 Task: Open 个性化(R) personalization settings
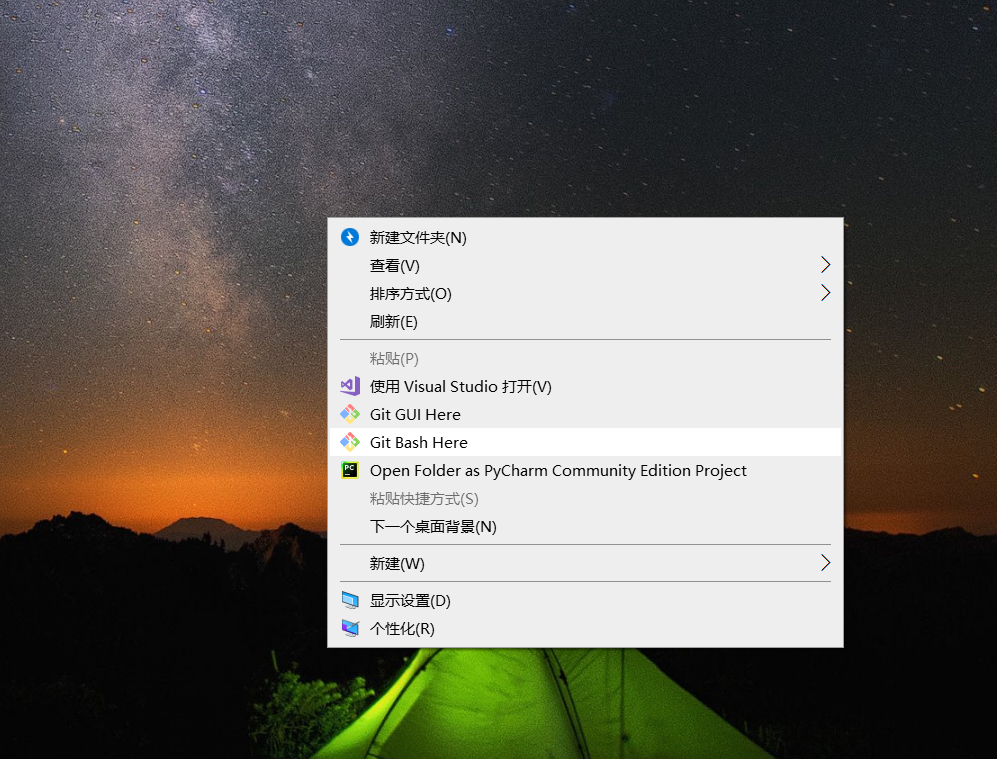tap(585, 628)
